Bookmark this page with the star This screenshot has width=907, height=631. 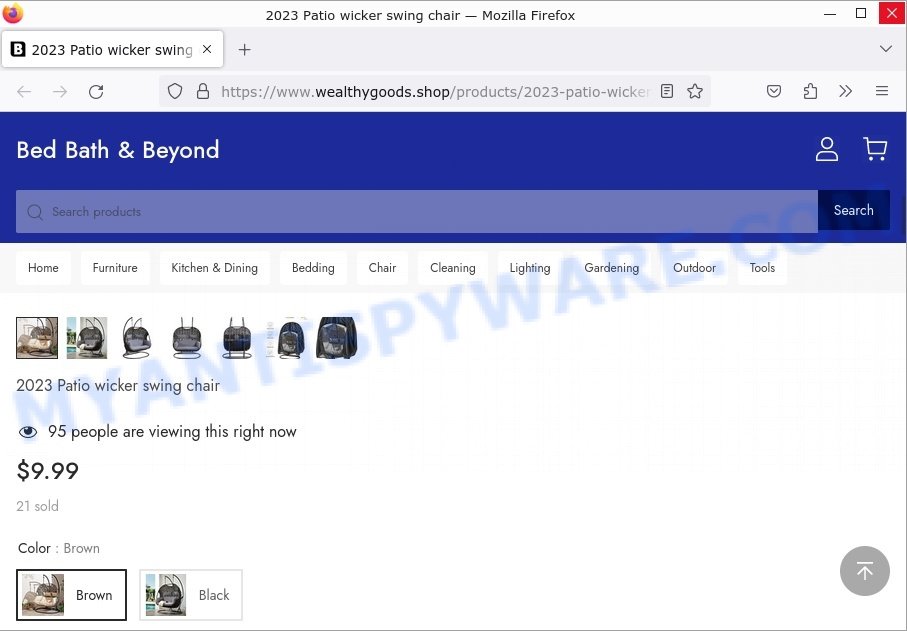tap(695, 91)
